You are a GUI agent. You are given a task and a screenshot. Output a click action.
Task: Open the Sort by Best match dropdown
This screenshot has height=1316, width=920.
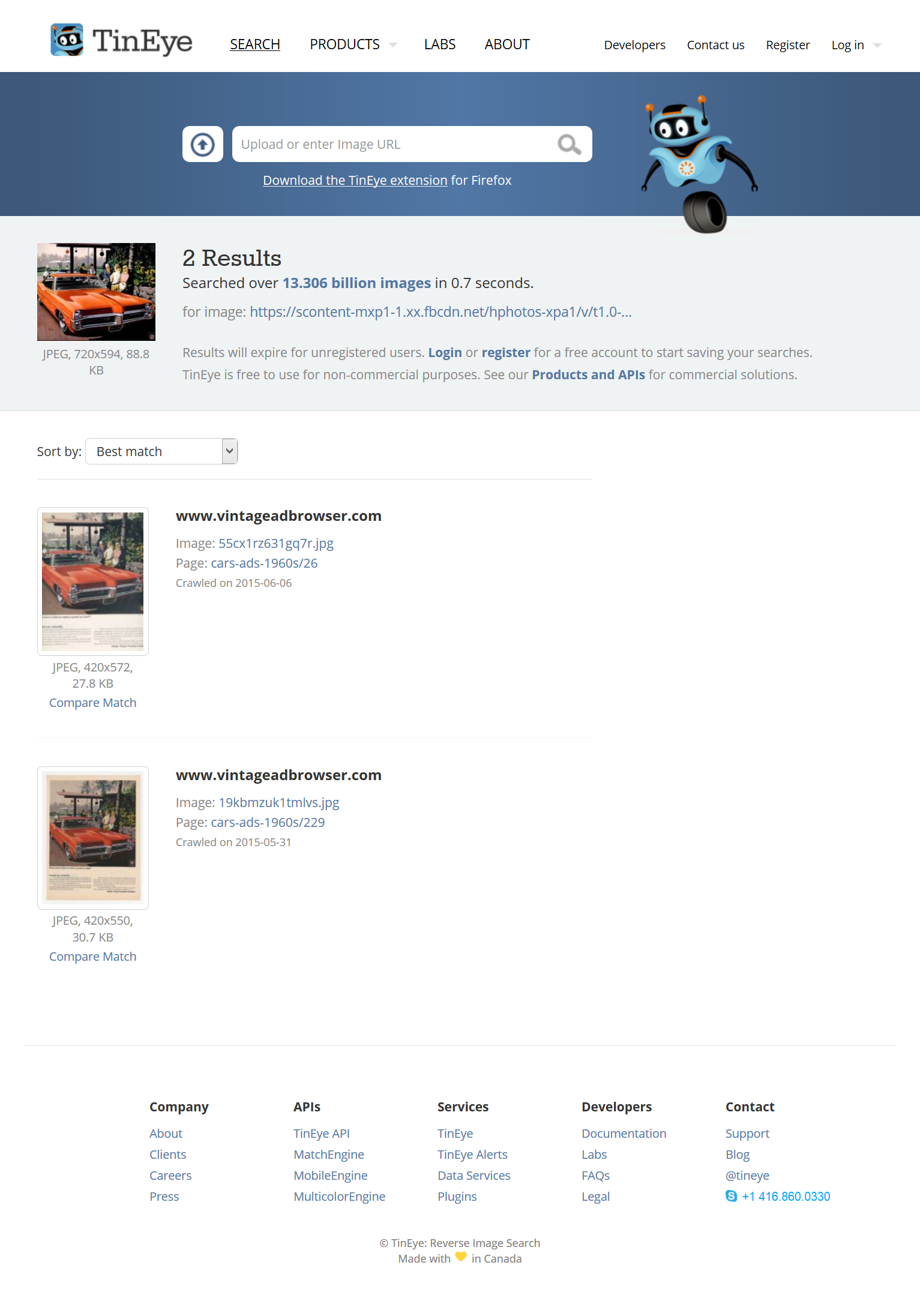[x=161, y=451]
